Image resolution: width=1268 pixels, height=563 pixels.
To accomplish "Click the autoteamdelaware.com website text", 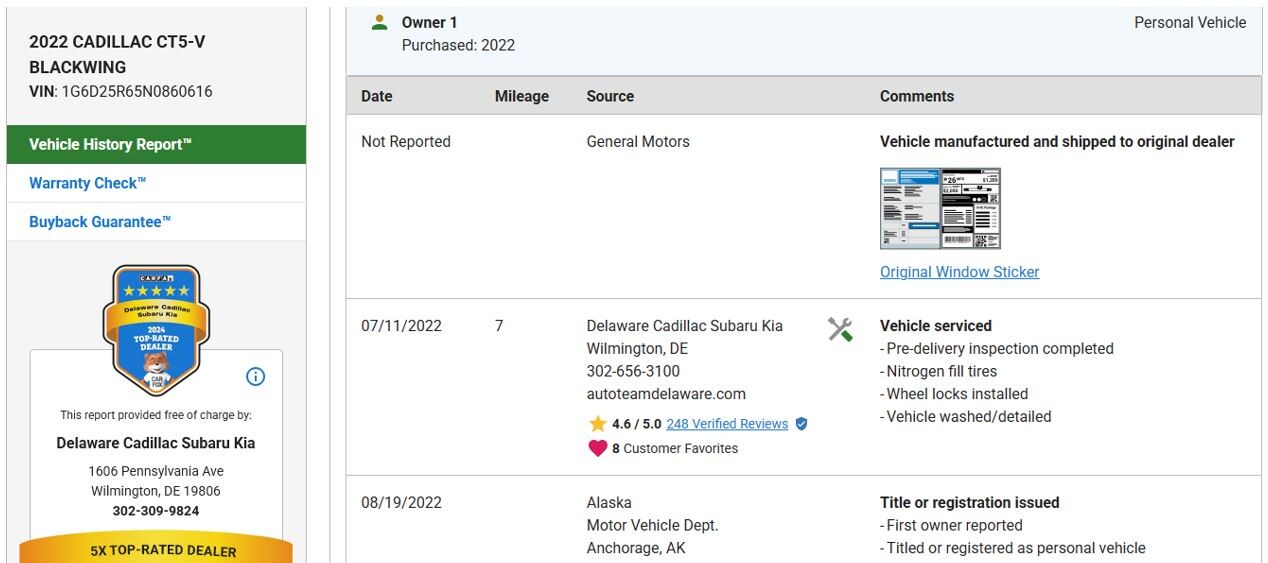I will point(666,394).
